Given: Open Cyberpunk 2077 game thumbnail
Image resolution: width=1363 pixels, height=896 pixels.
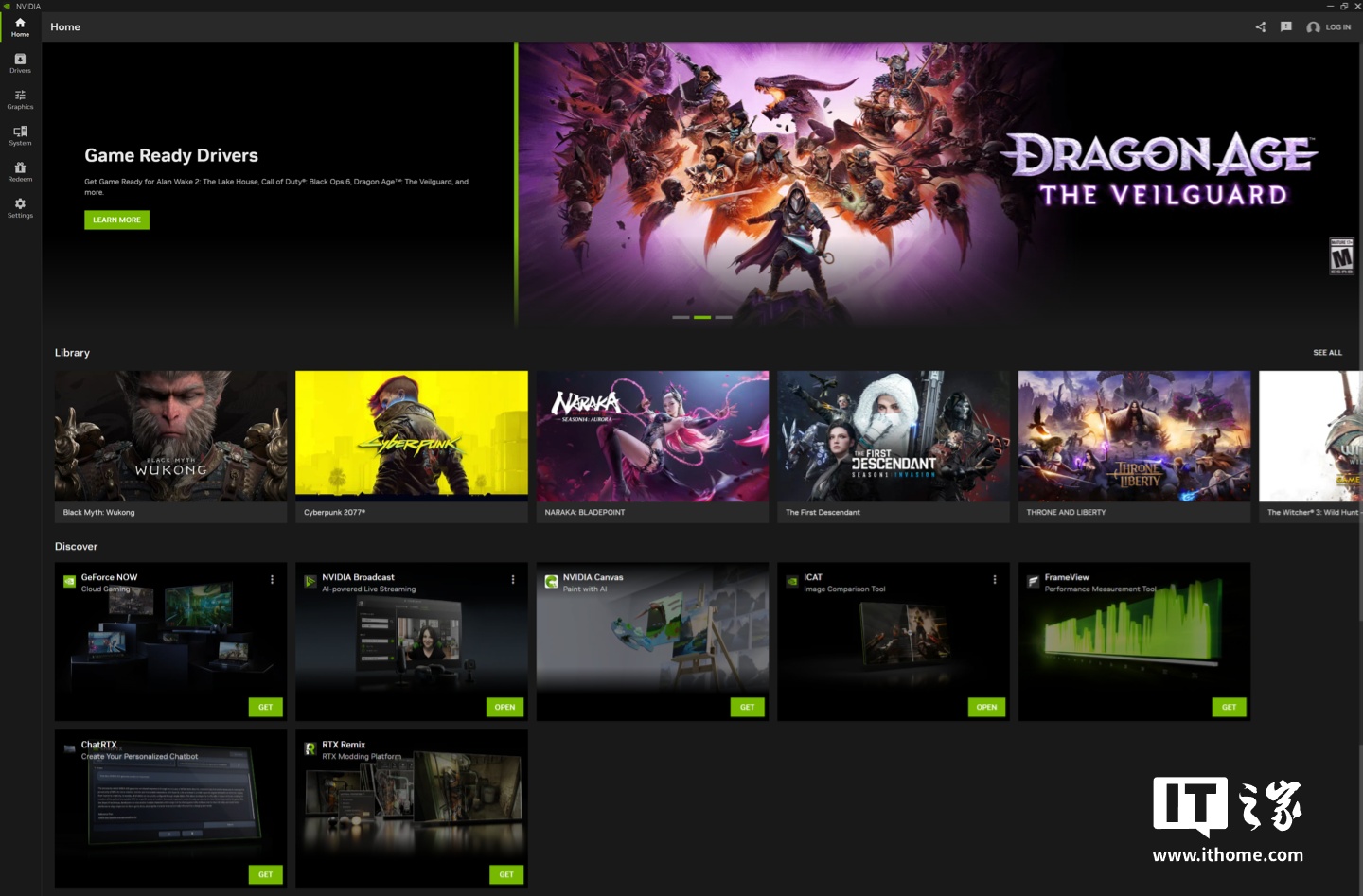Looking at the screenshot, I should (x=412, y=436).
